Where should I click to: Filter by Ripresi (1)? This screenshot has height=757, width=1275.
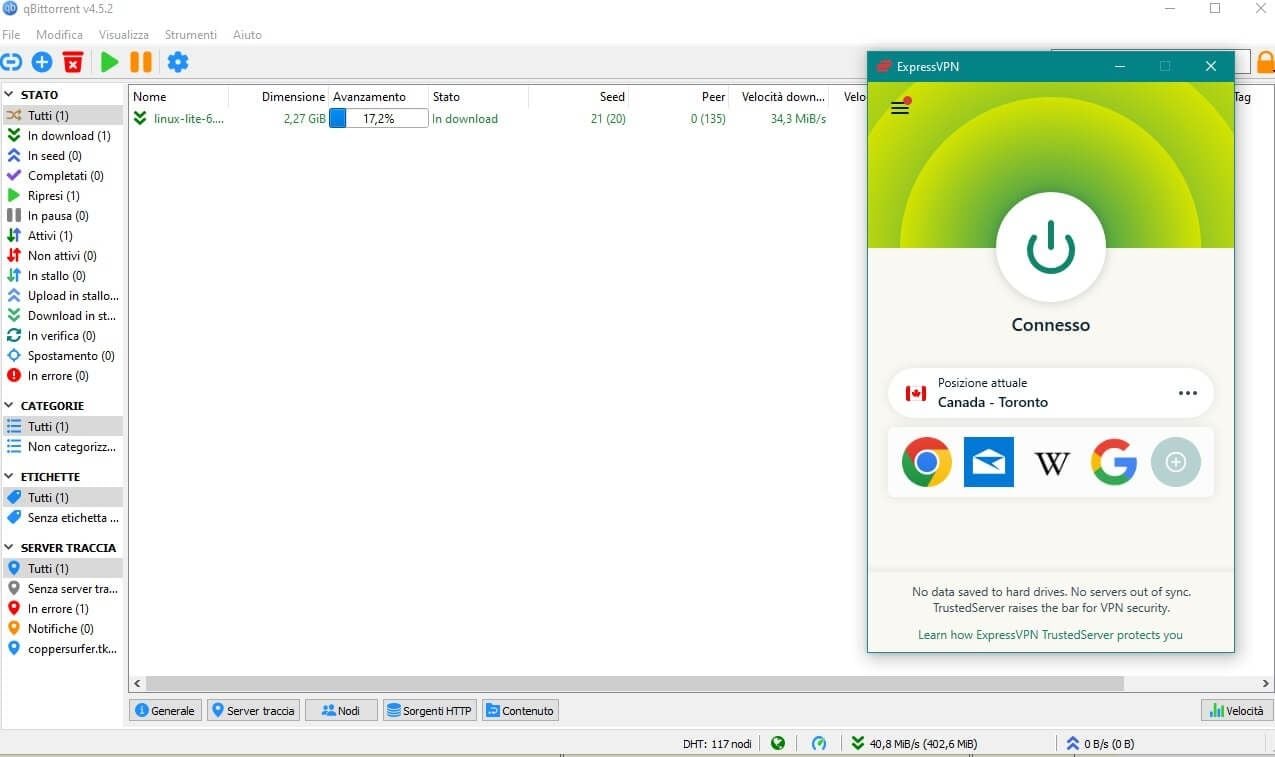pyautogui.click(x=62, y=196)
